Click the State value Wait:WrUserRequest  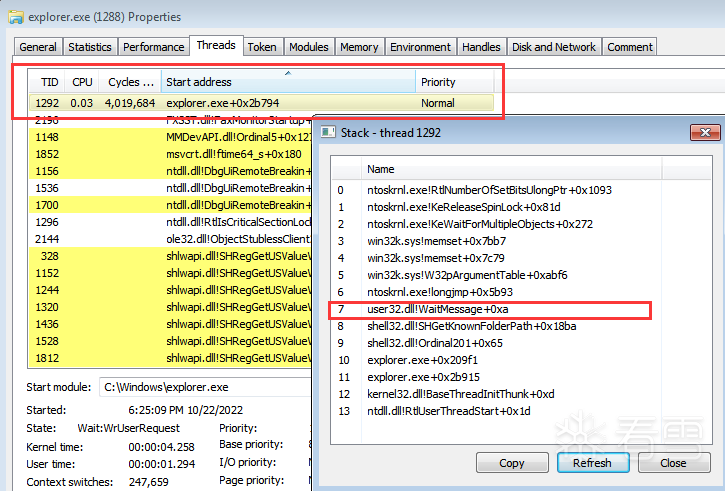tap(129, 428)
